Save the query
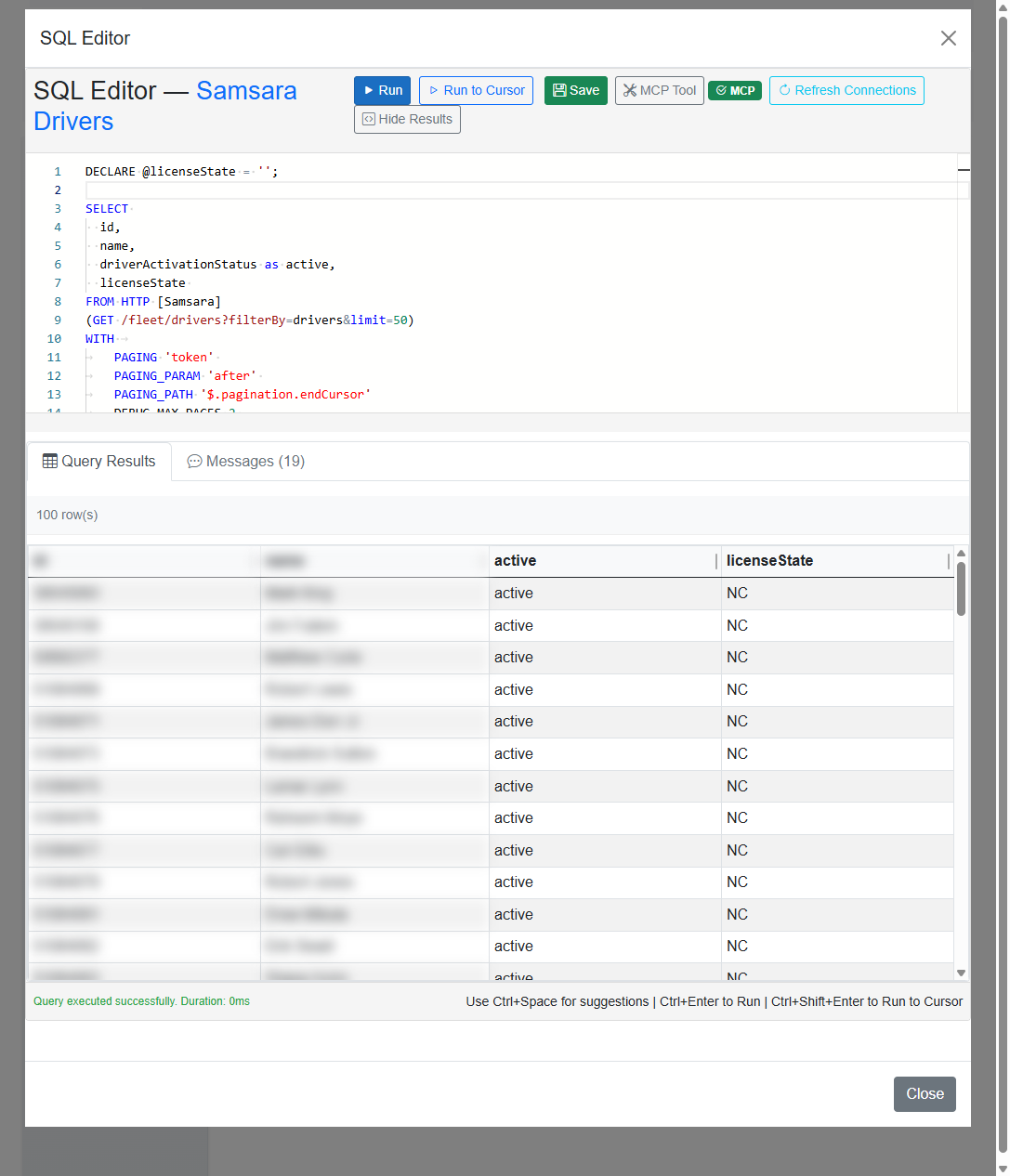Image resolution: width=1010 pixels, height=1176 pixels. 575,90
